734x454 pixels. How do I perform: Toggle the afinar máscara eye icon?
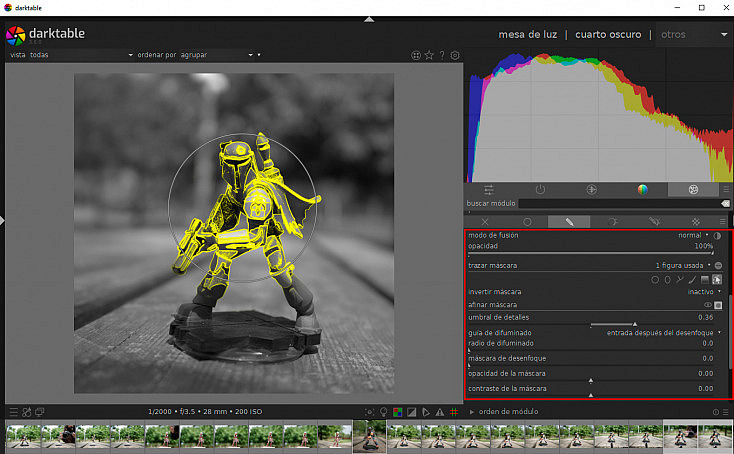tap(708, 305)
